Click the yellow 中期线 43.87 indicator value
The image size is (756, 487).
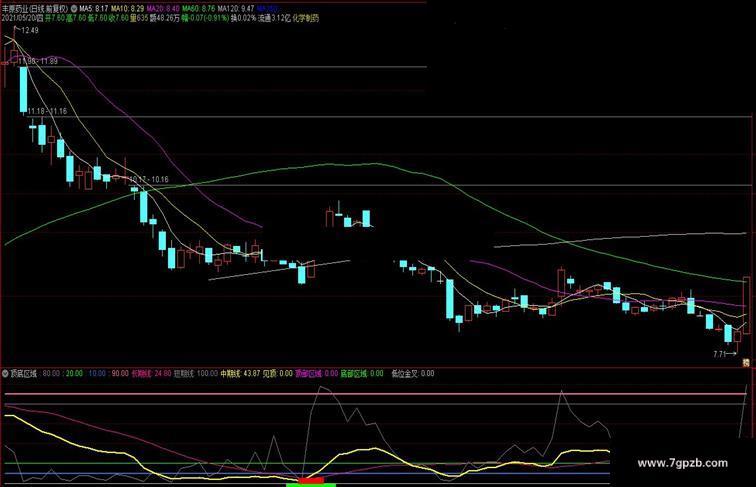tap(240, 373)
